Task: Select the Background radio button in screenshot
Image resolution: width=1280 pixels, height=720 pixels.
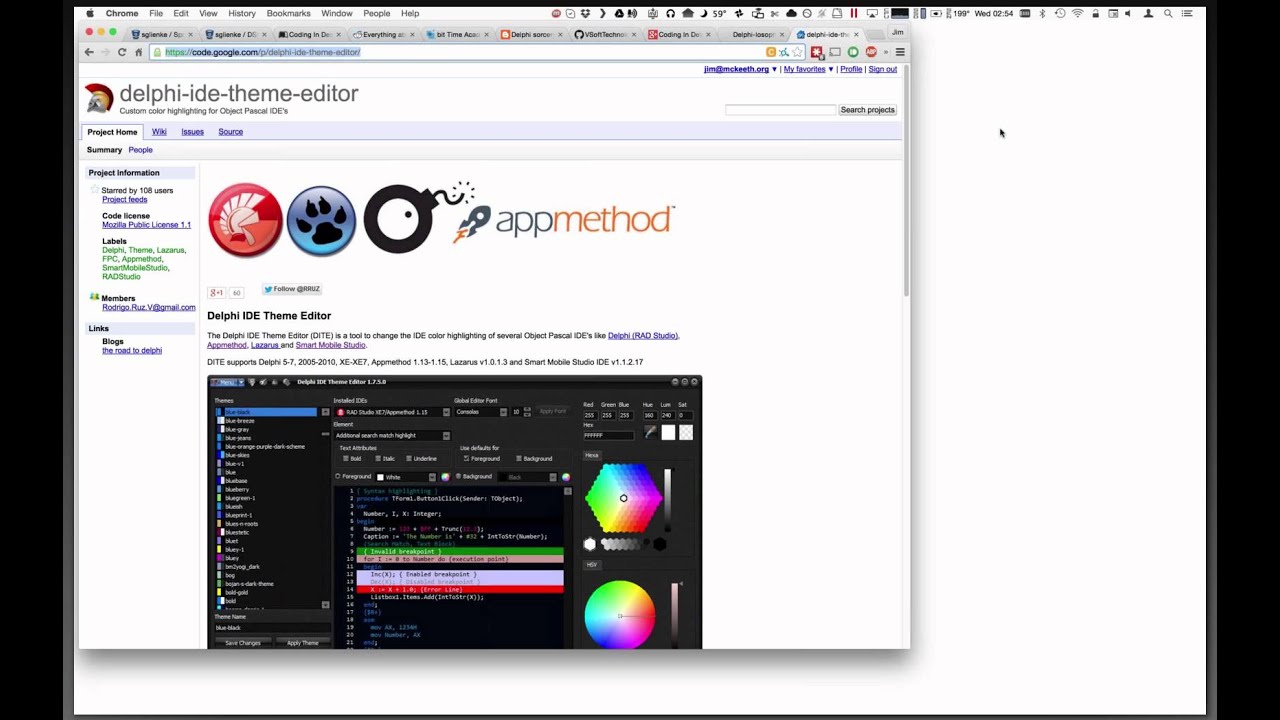Action: point(458,477)
